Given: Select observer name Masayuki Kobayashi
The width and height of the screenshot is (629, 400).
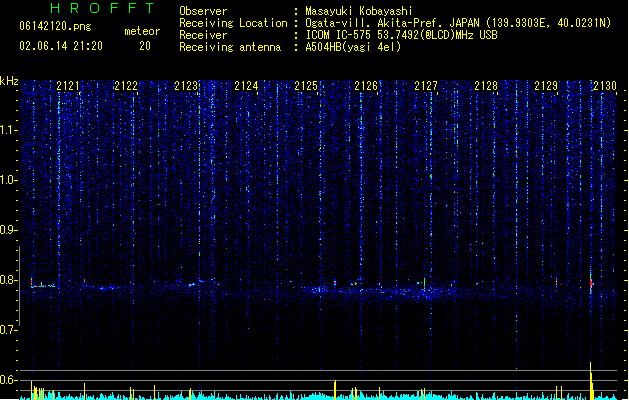Looking at the screenshot, I should point(359,11).
